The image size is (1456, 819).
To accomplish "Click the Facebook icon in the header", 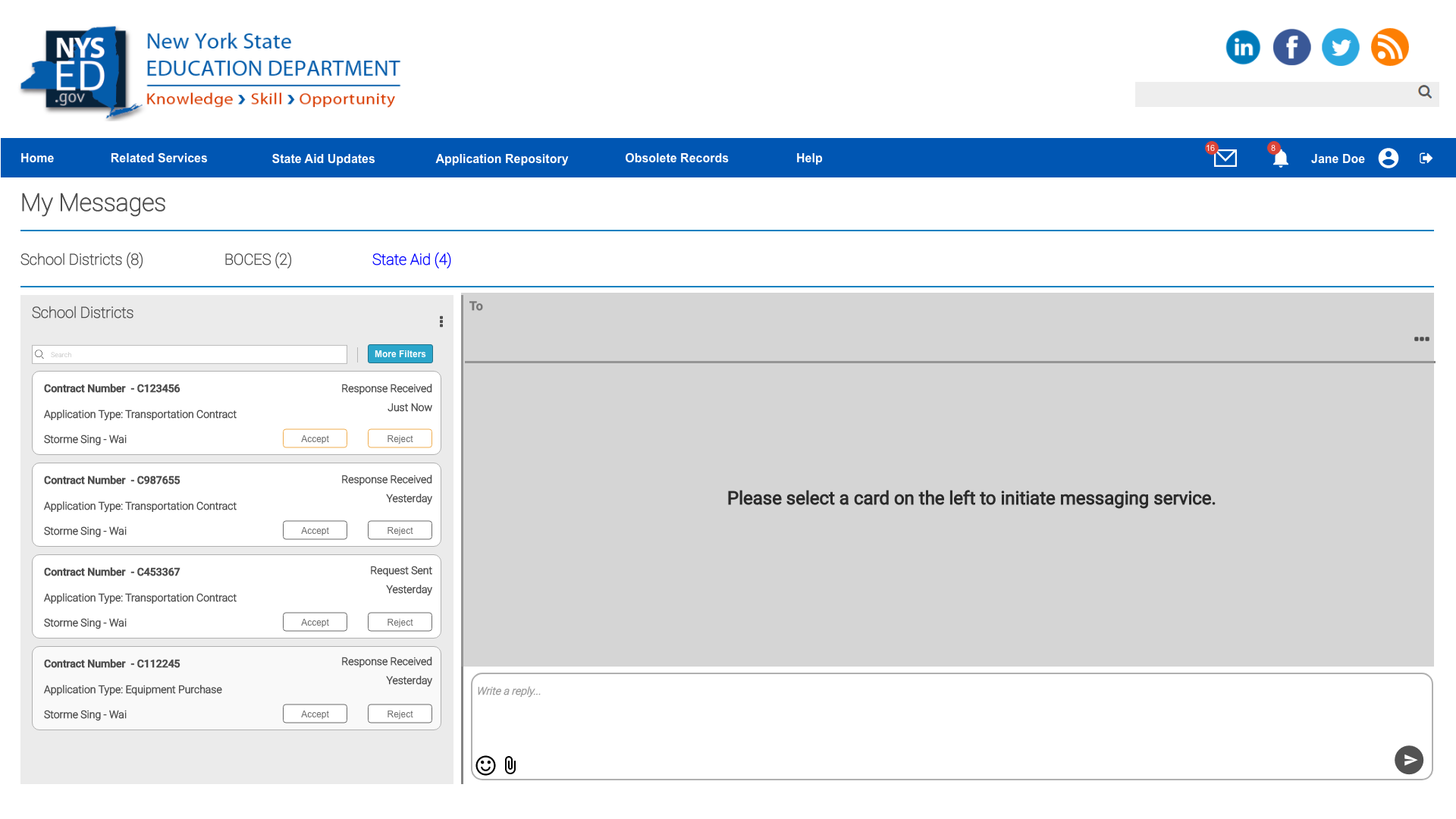I will [x=1291, y=47].
